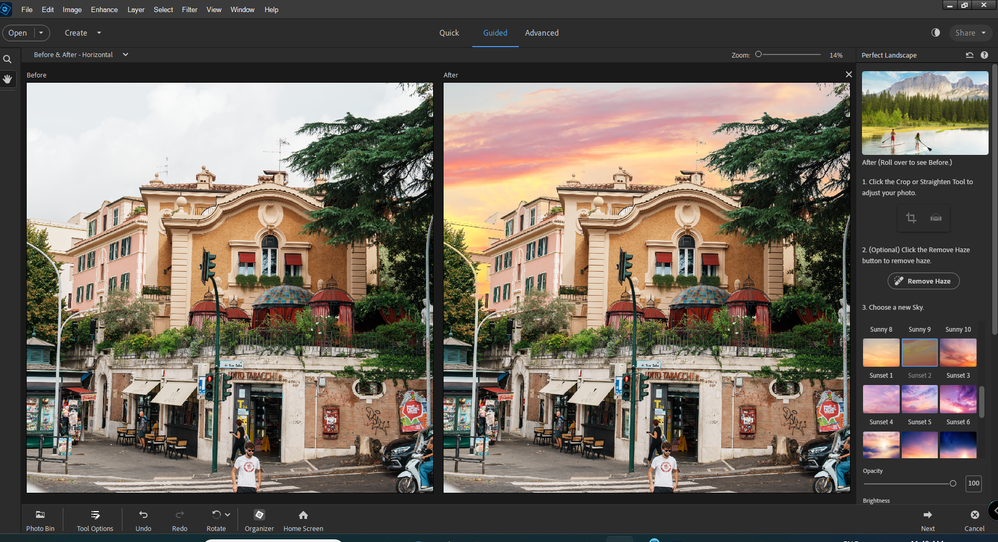Click the zoom percentage value 14%
This screenshot has height=542, width=998.
click(836, 55)
